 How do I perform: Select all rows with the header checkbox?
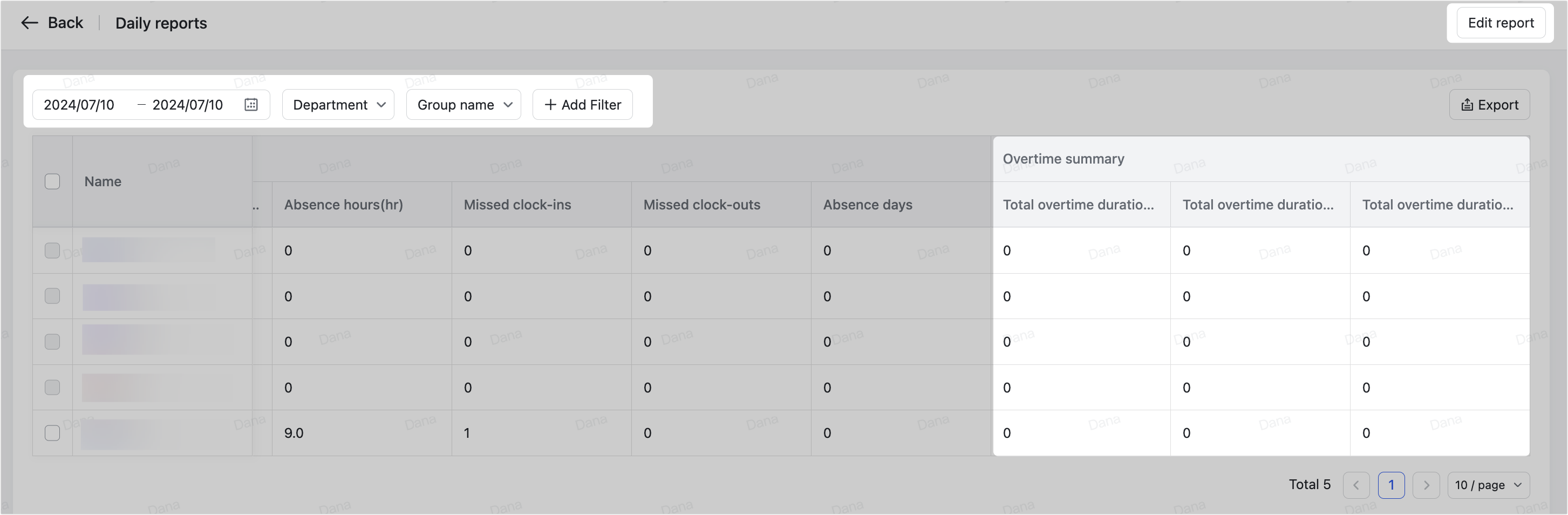[52, 181]
